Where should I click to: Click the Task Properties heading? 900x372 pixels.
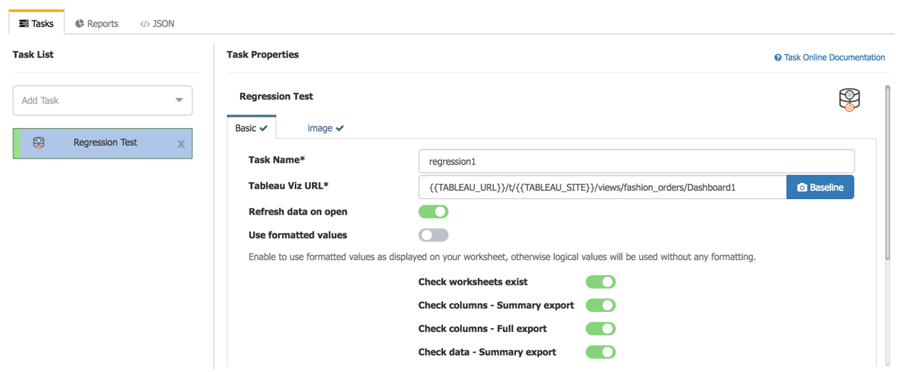click(x=263, y=55)
